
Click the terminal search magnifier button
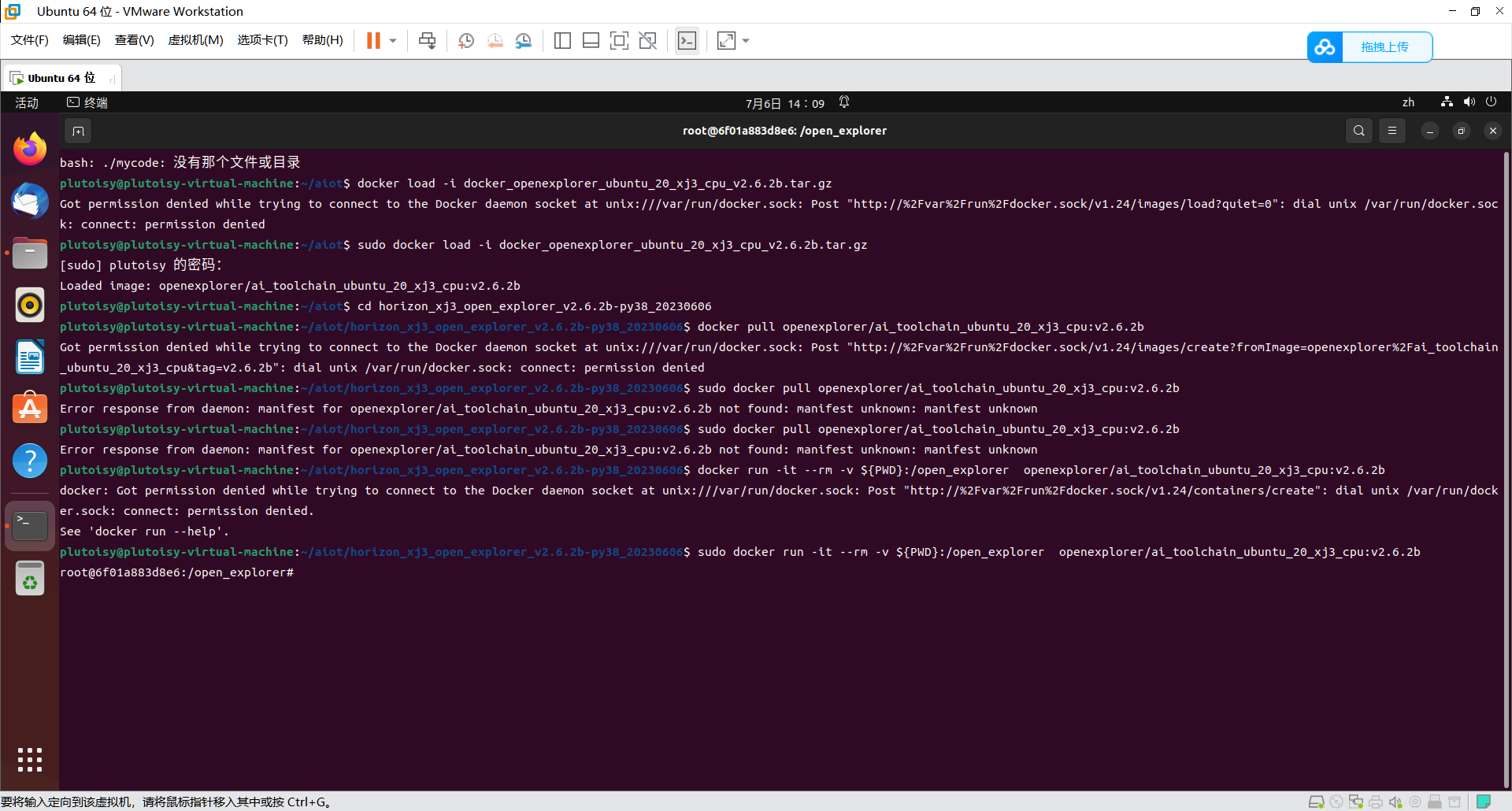[x=1359, y=131]
